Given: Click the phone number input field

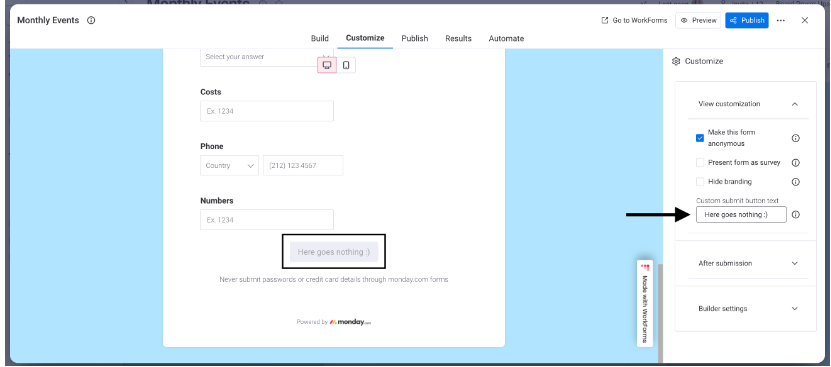Looking at the screenshot, I should 303,165.
